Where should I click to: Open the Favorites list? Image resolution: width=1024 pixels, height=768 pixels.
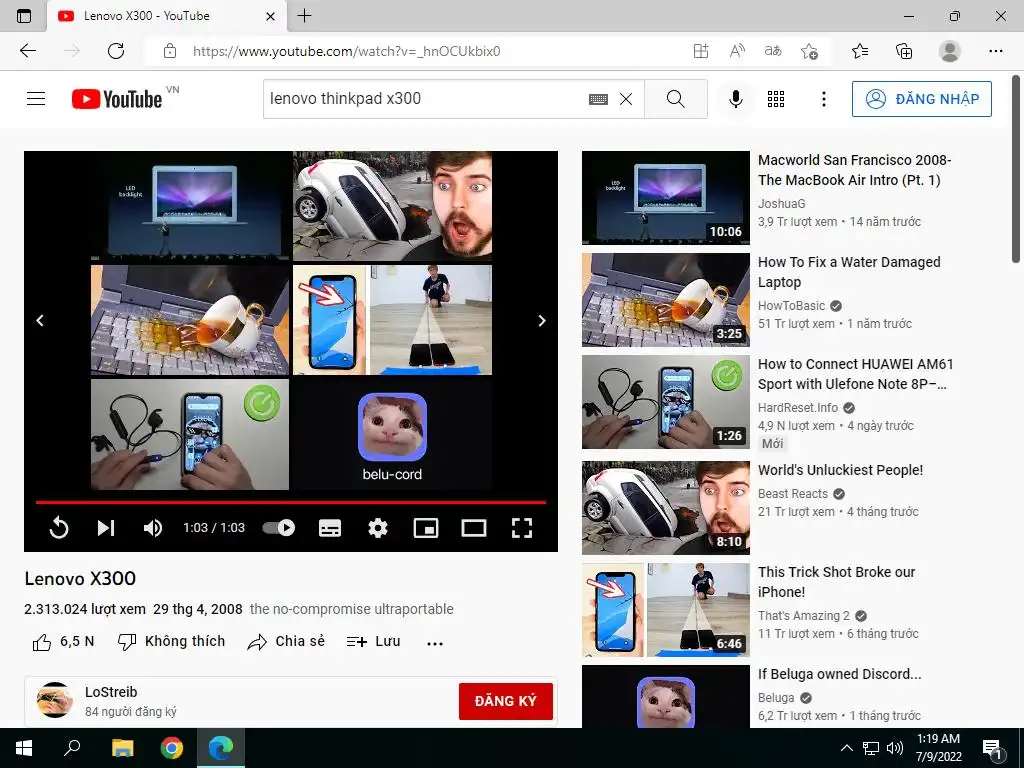[x=860, y=51]
